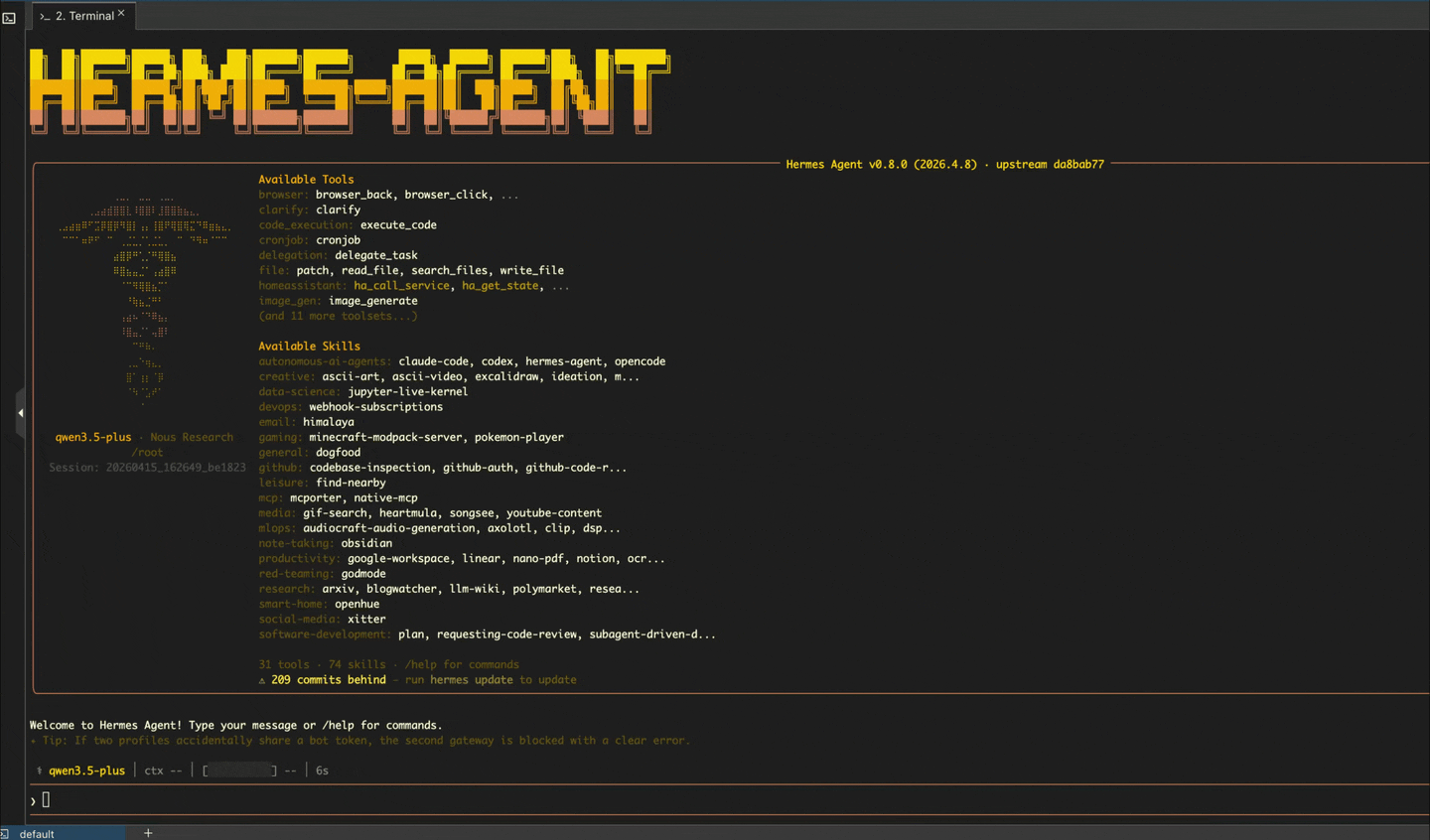Image resolution: width=1430 pixels, height=840 pixels.
Task: Click "excalidraw" skill name
Action: click(506, 376)
